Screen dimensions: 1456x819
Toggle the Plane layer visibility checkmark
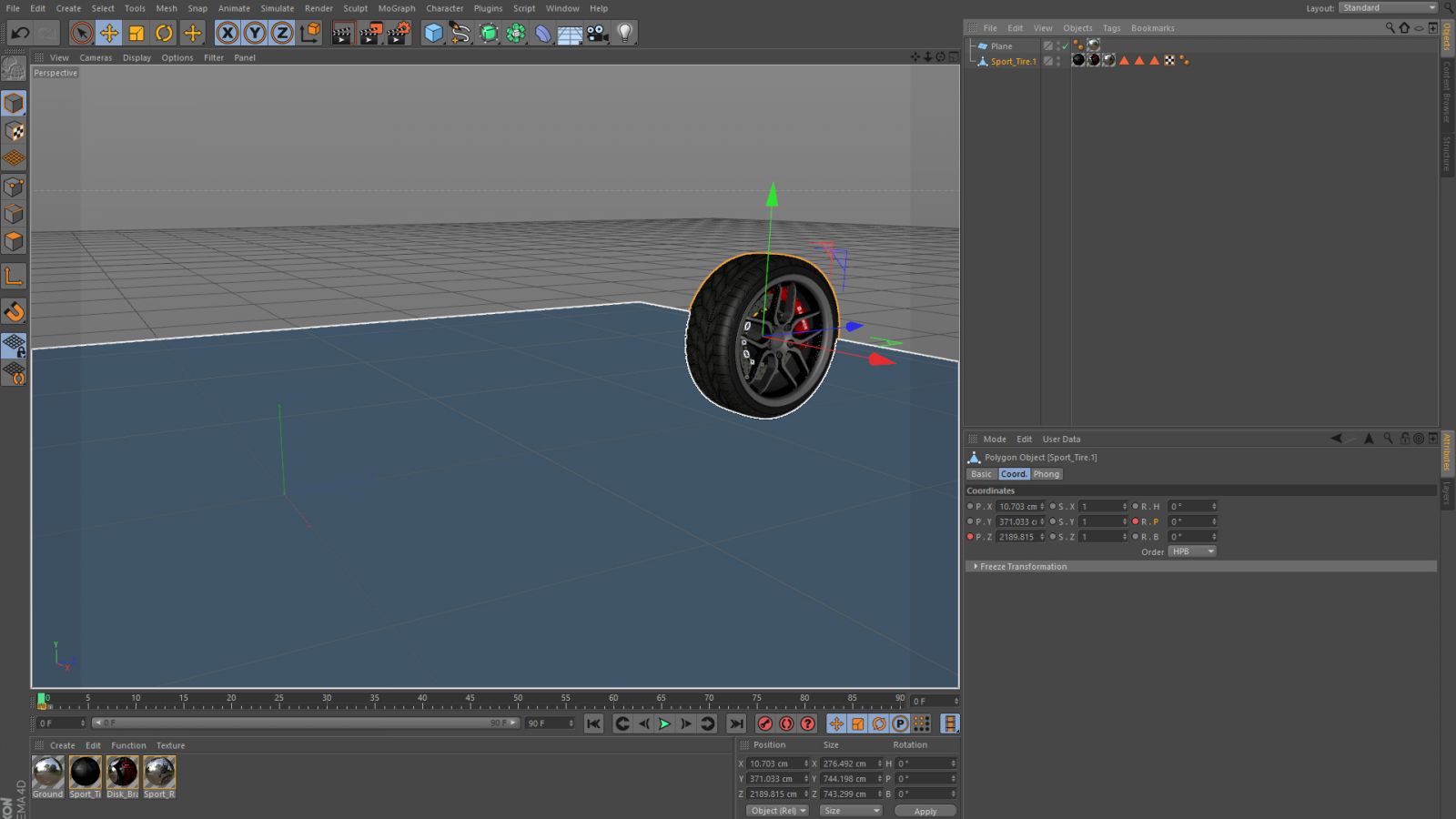1066,46
